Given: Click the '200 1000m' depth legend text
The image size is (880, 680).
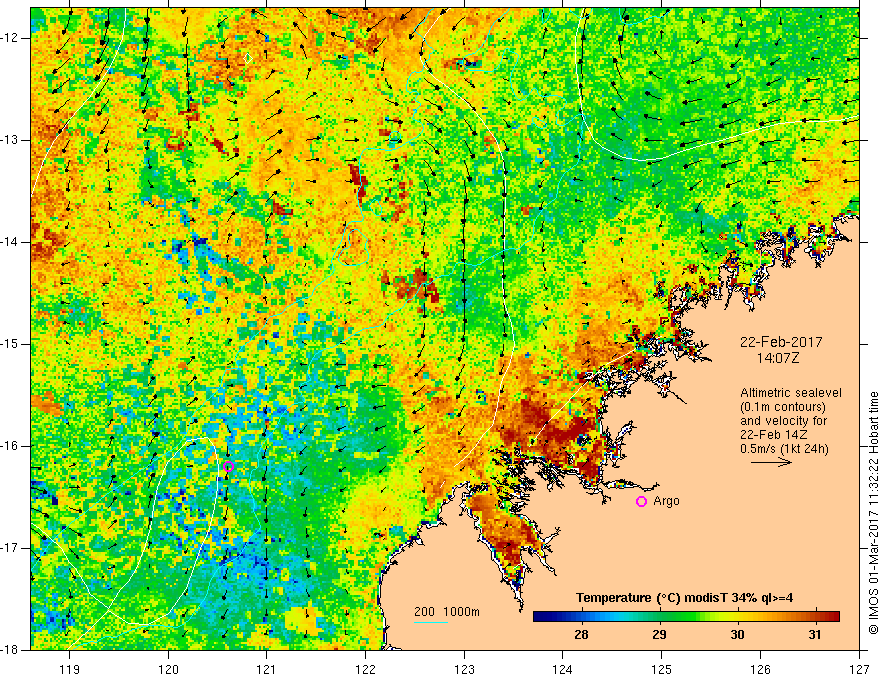Looking at the screenshot, I should 447,612.
